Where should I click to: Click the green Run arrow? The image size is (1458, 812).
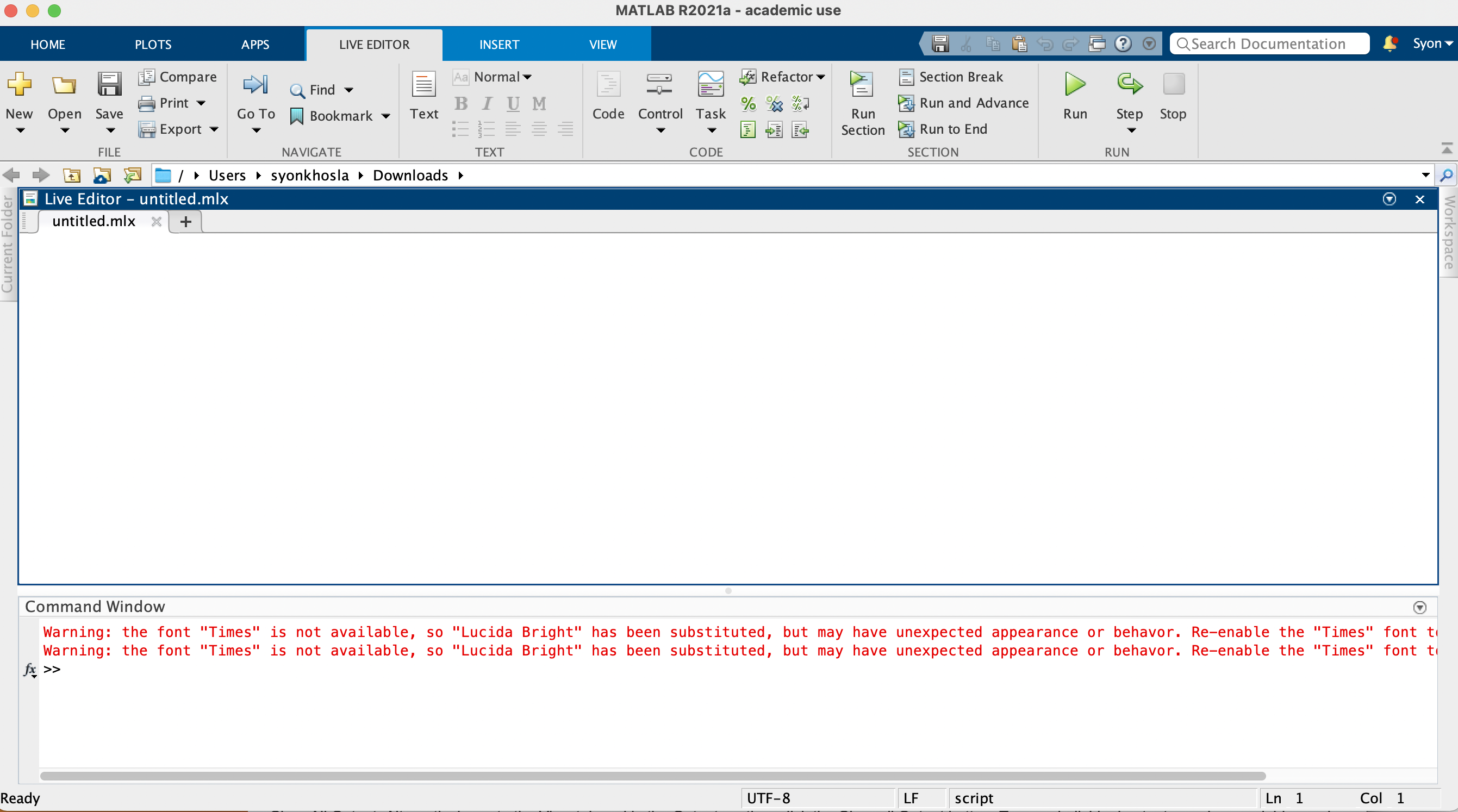coord(1075,84)
